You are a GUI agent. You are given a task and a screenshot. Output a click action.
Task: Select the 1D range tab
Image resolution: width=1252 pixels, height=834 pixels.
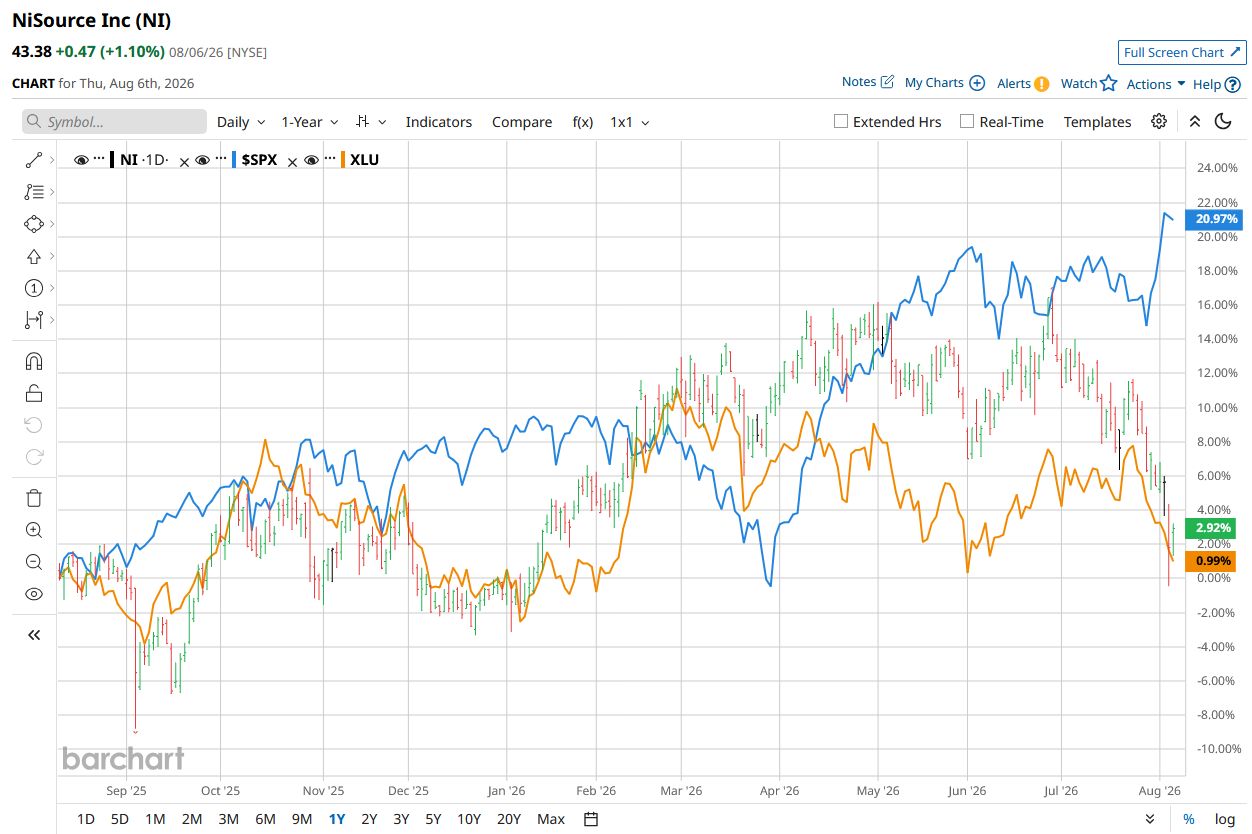(86, 819)
